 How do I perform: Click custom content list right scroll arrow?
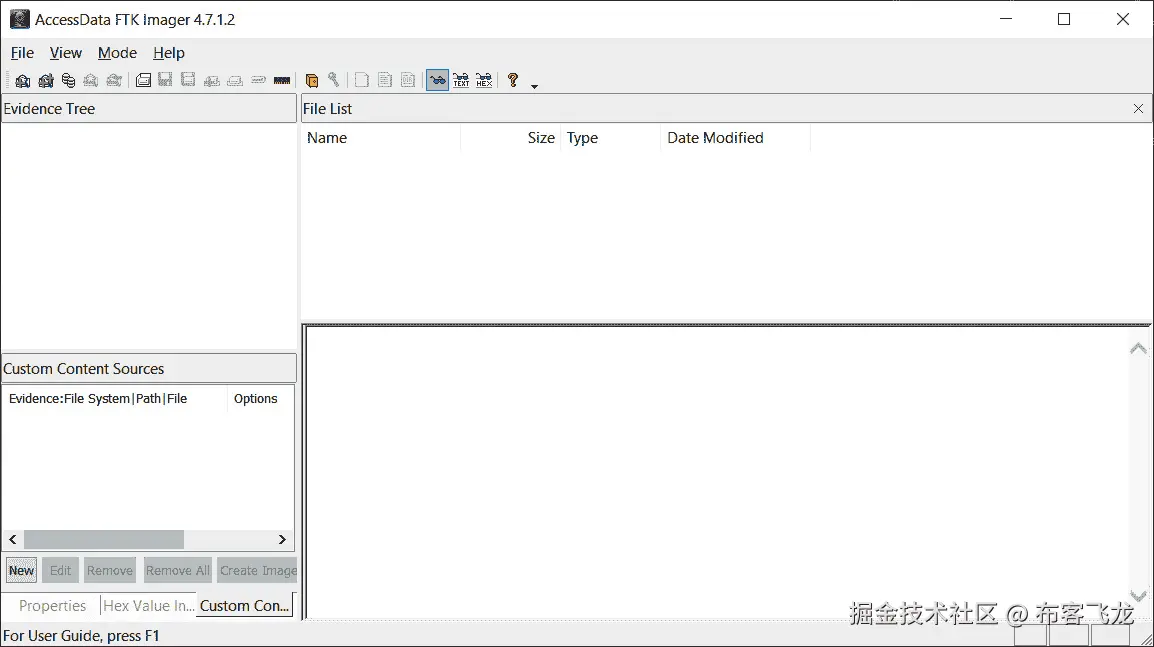282,540
